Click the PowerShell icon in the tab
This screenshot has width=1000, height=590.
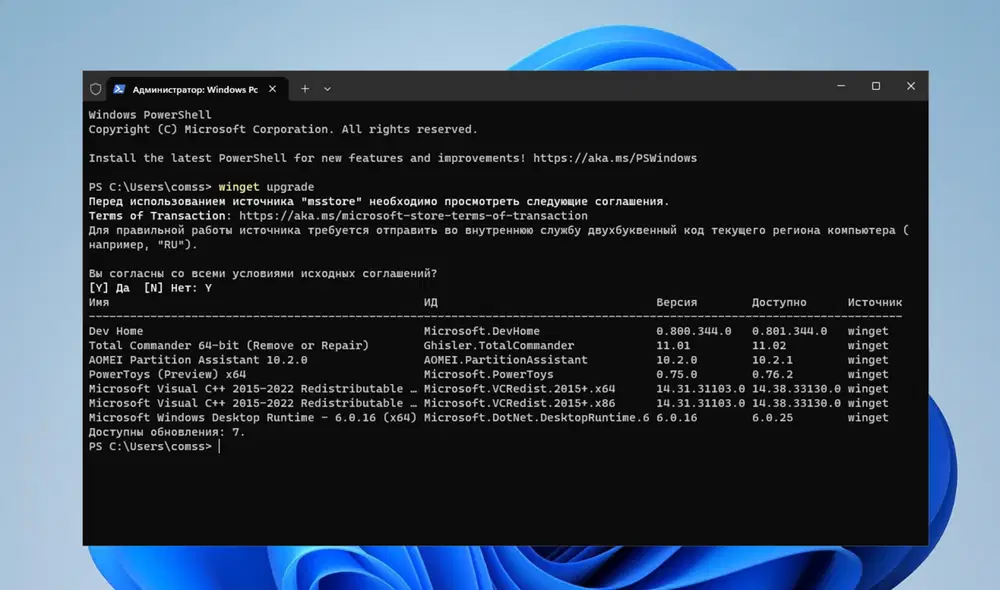tap(119, 89)
